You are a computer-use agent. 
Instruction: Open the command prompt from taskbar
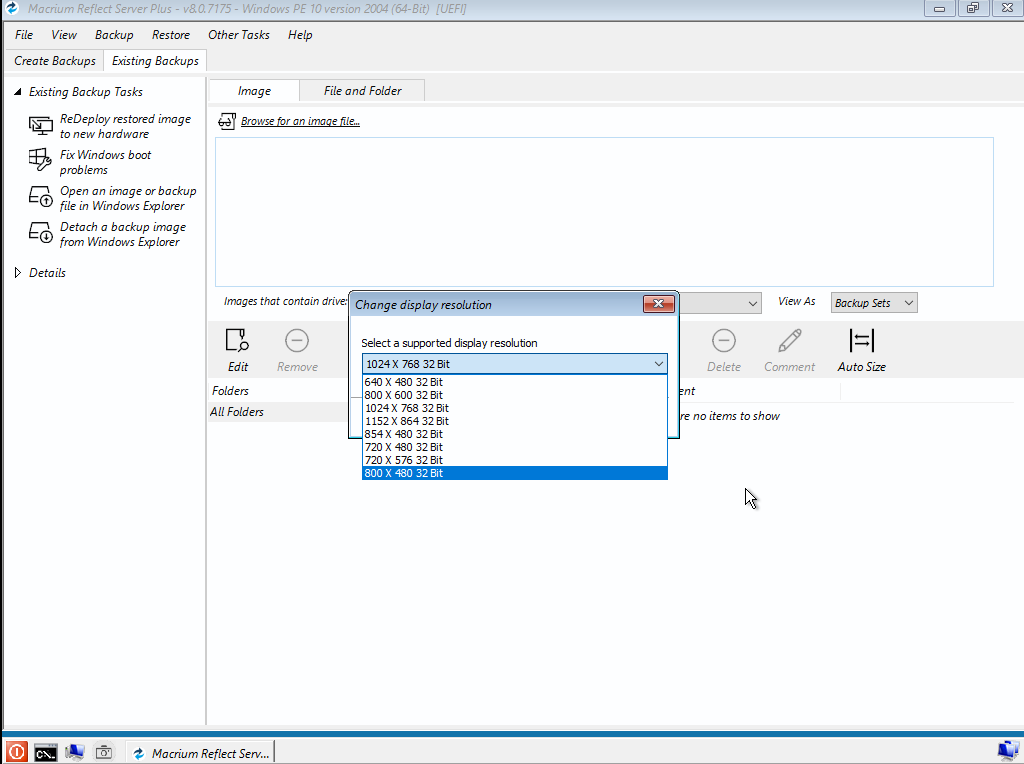click(46, 752)
